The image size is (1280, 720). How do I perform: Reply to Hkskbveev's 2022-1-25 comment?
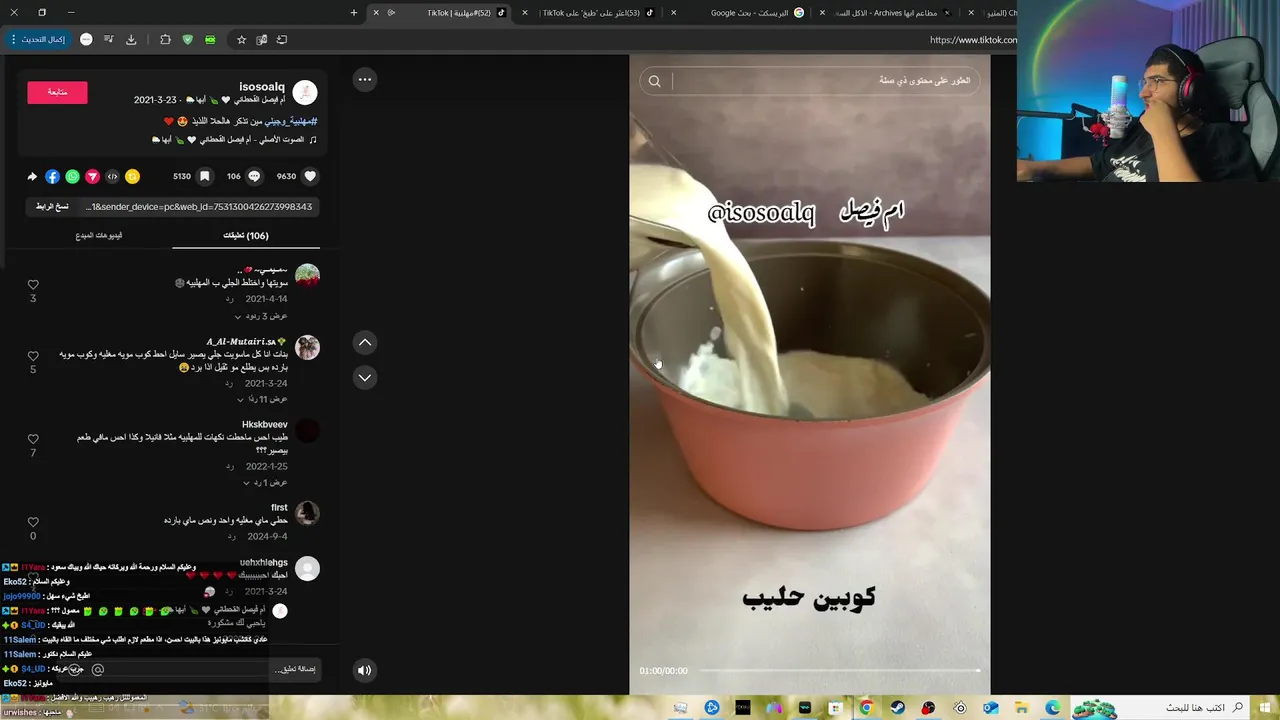coord(229,466)
